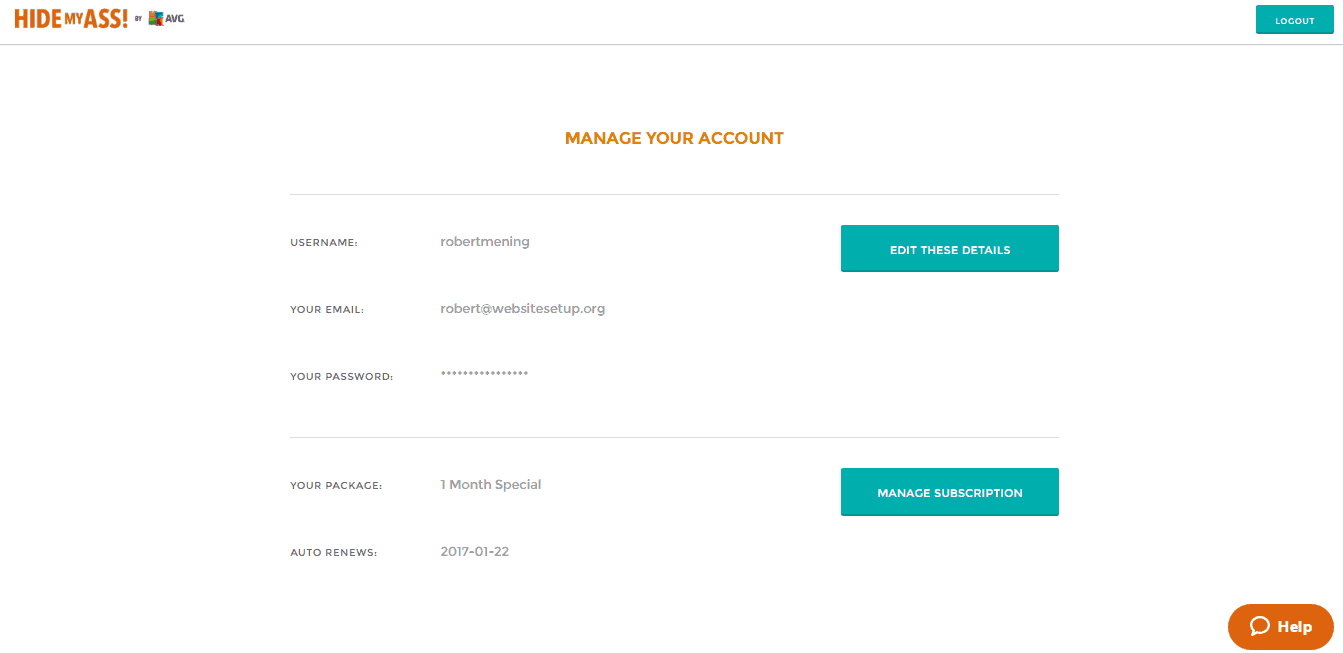Select the username robertmening
The width and height of the screenshot is (1343, 653).
pyautogui.click(x=485, y=241)
